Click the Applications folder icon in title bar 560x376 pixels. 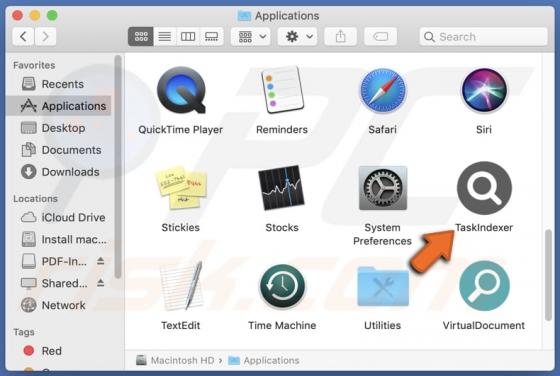coord(244,15)
